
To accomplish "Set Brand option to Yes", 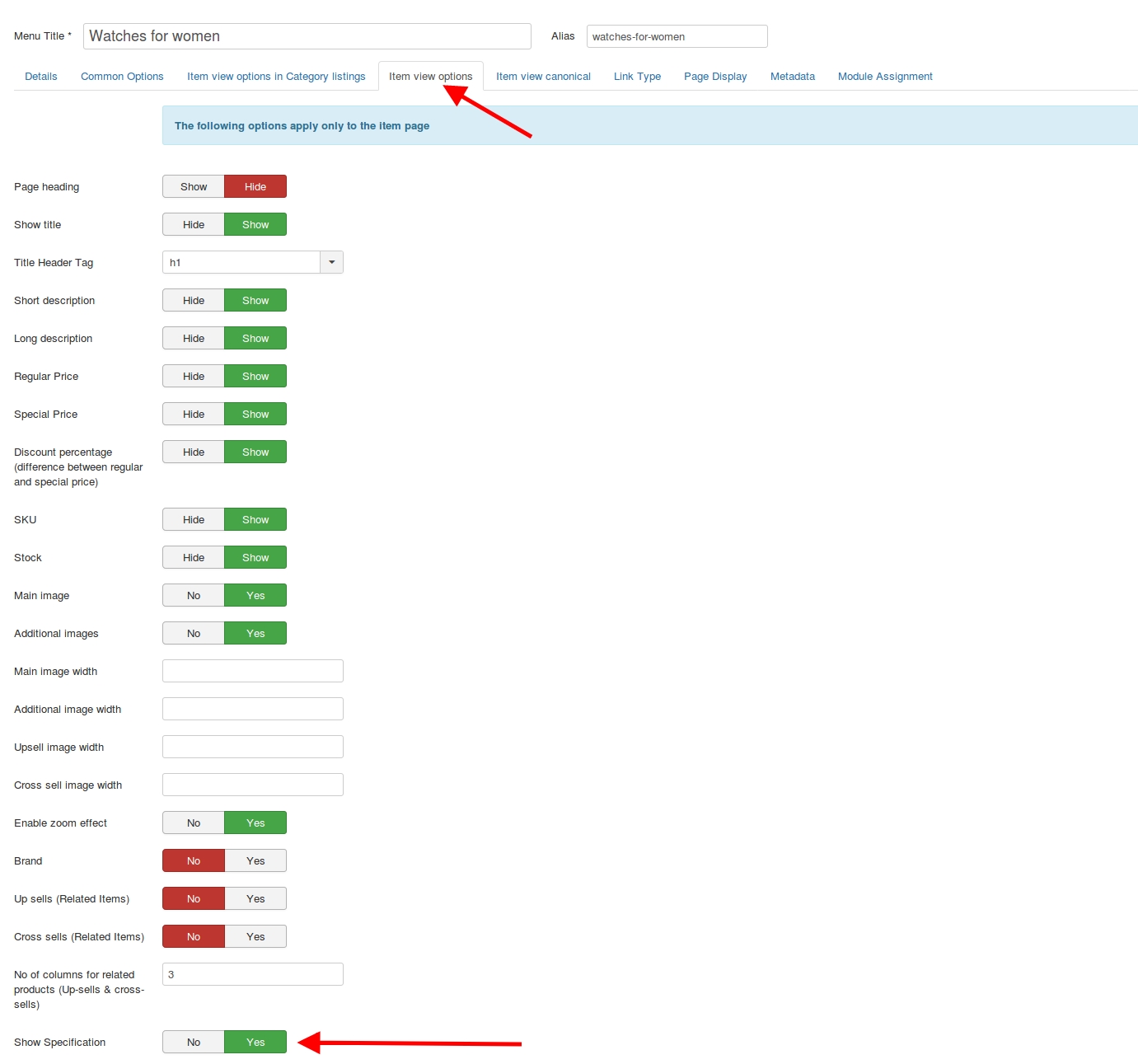I will pyautogui.click(x=255, y=861).
